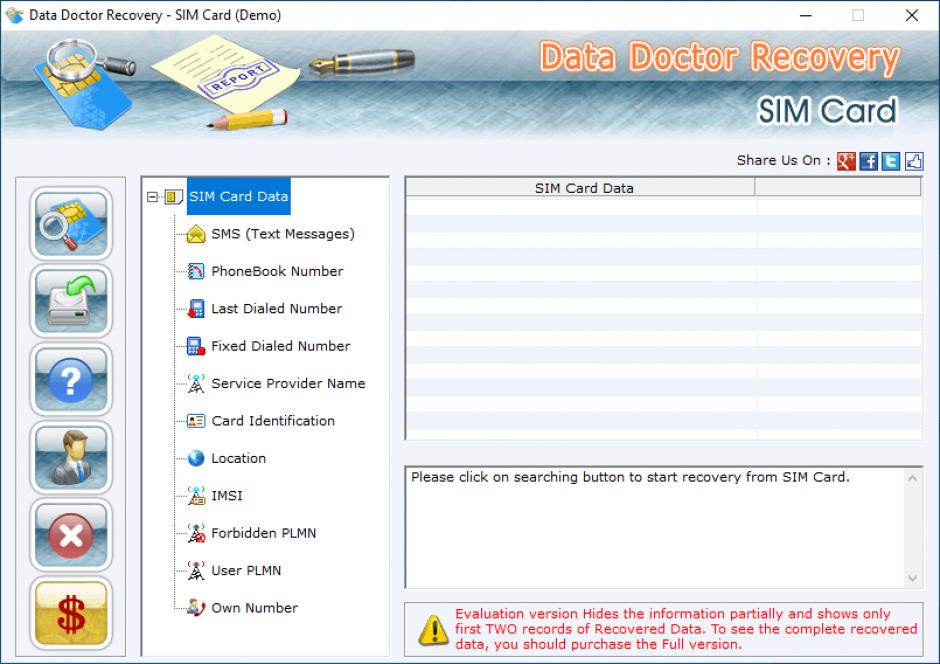Select Location tree item
This screenshot has width=940, height=664.
[239, 458]
